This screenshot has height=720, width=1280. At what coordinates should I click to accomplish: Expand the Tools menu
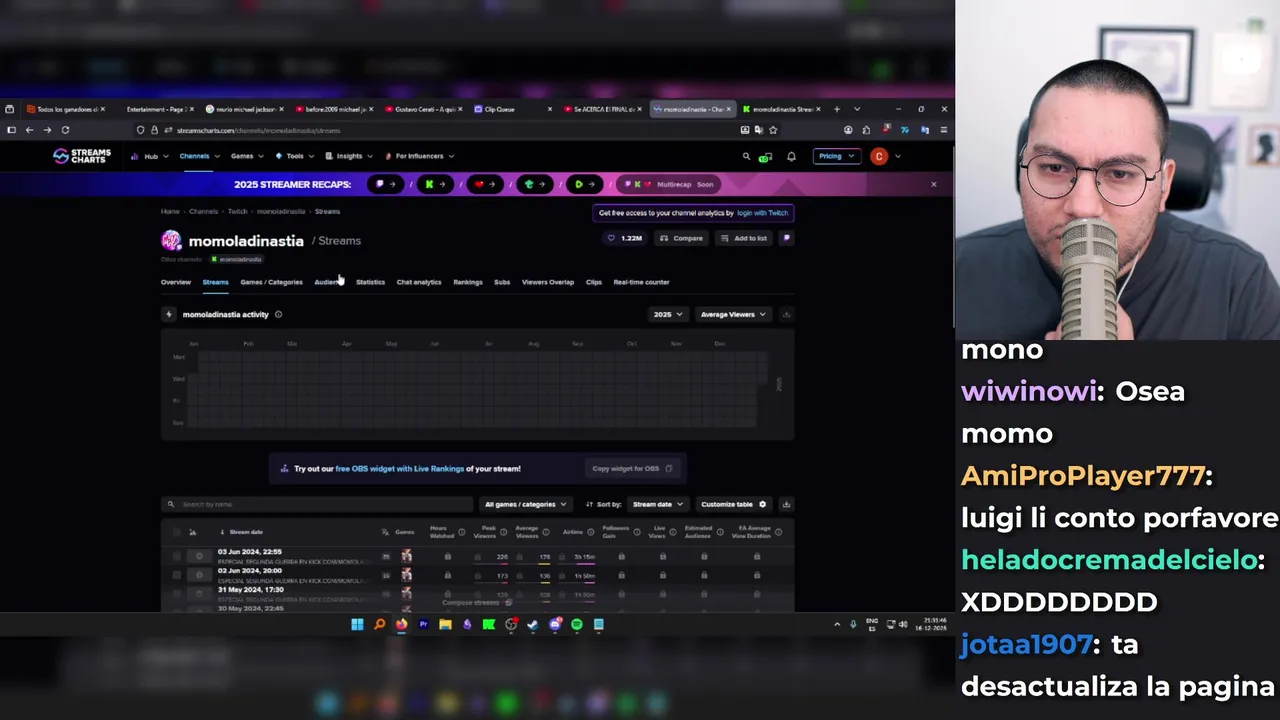click(295, 156)
